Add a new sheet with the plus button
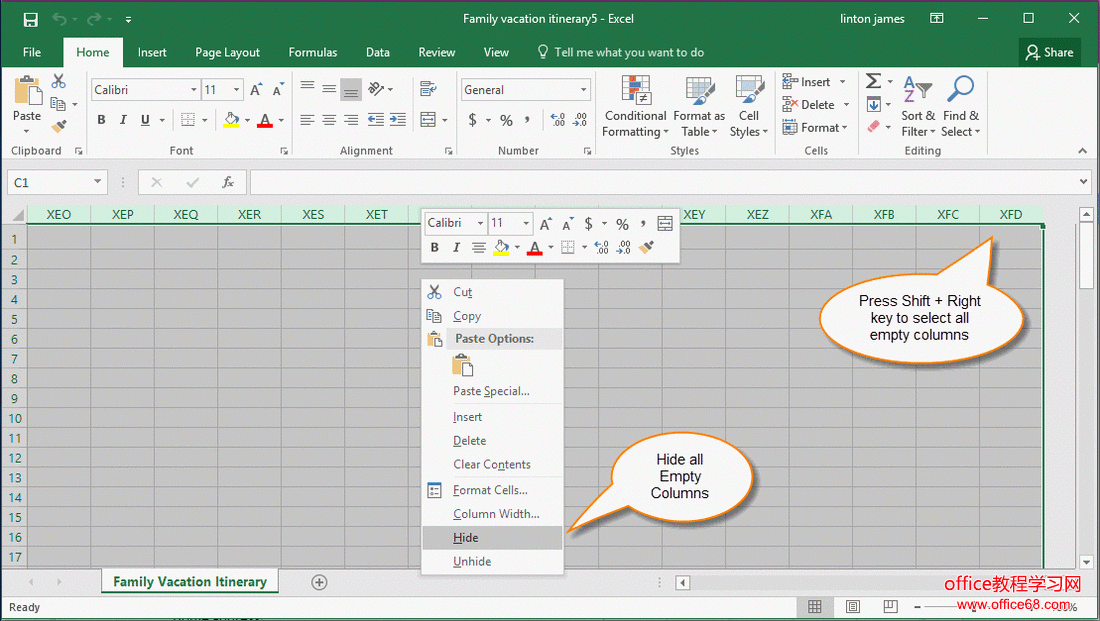 319,582
